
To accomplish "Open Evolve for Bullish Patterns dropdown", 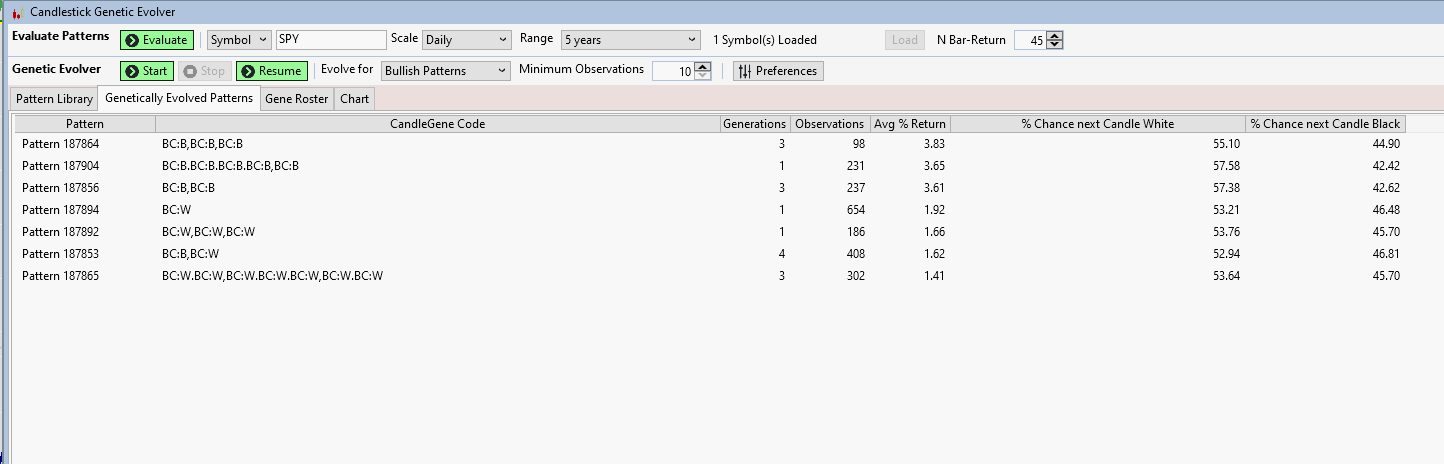I will [445, 71].
